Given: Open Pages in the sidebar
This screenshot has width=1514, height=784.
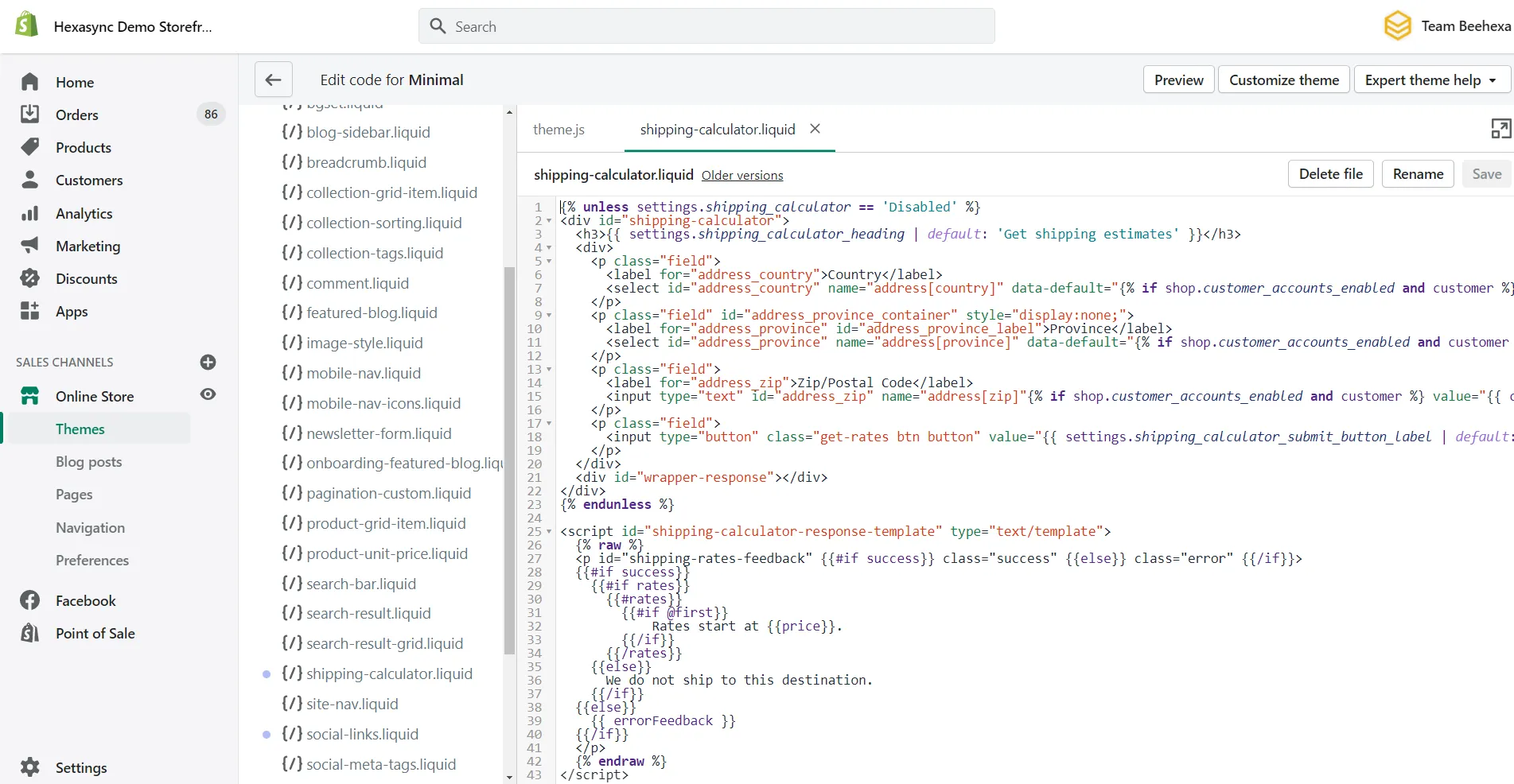Looking at the screenshot, I should point(74,495).
